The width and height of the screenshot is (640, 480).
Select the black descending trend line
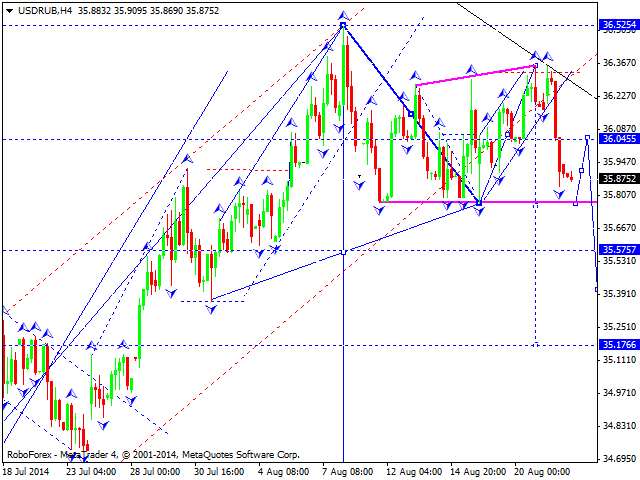tap(527, 51)
